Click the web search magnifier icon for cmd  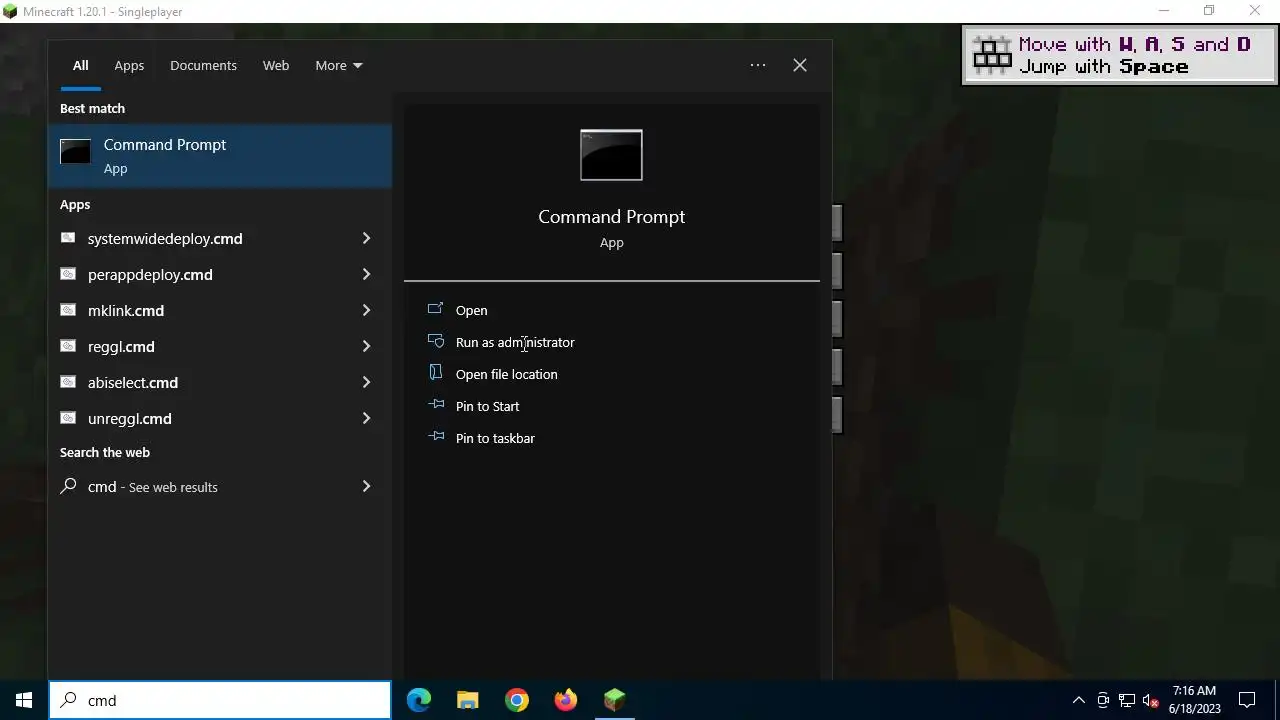pos(68,486)
